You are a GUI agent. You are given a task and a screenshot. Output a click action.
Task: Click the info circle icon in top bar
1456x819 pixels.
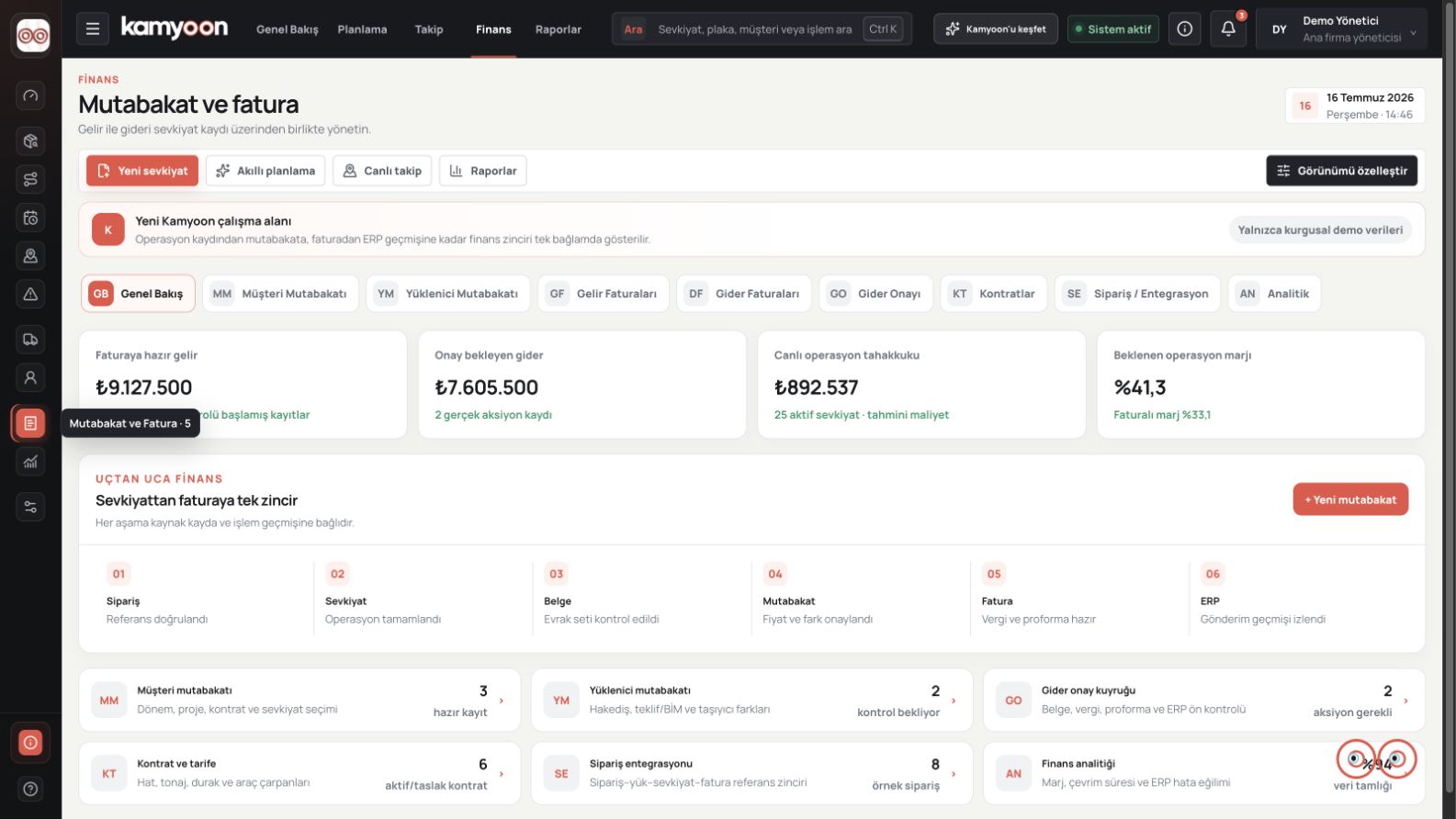(1185, 29)
